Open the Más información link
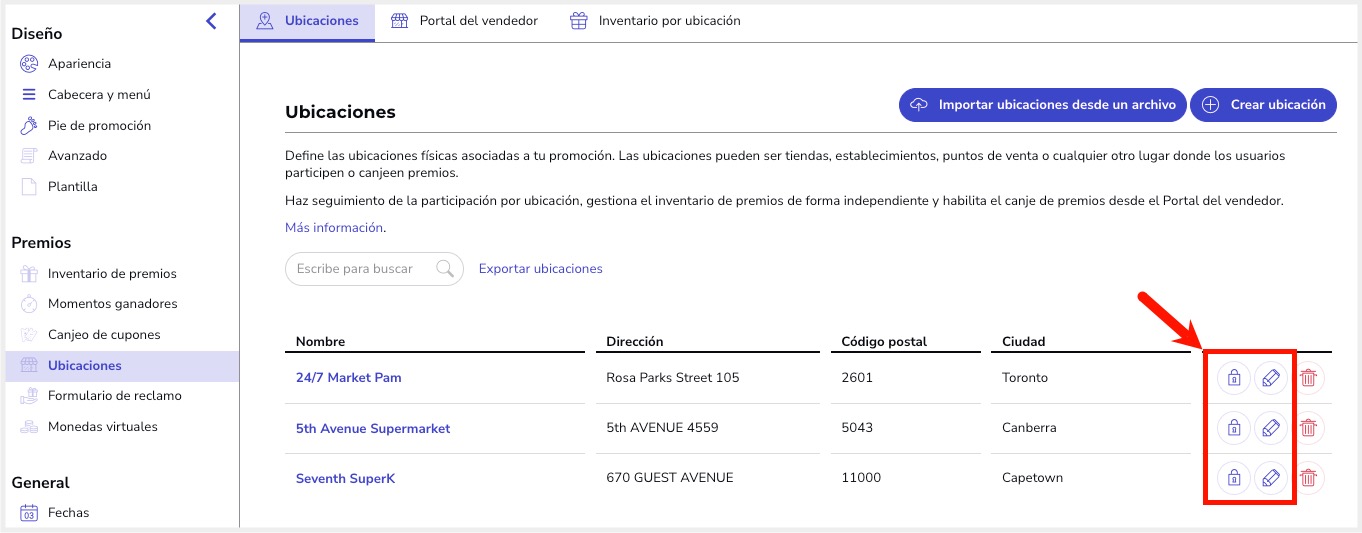This screenshot has height=533, width=1362. tap(334, 228)
